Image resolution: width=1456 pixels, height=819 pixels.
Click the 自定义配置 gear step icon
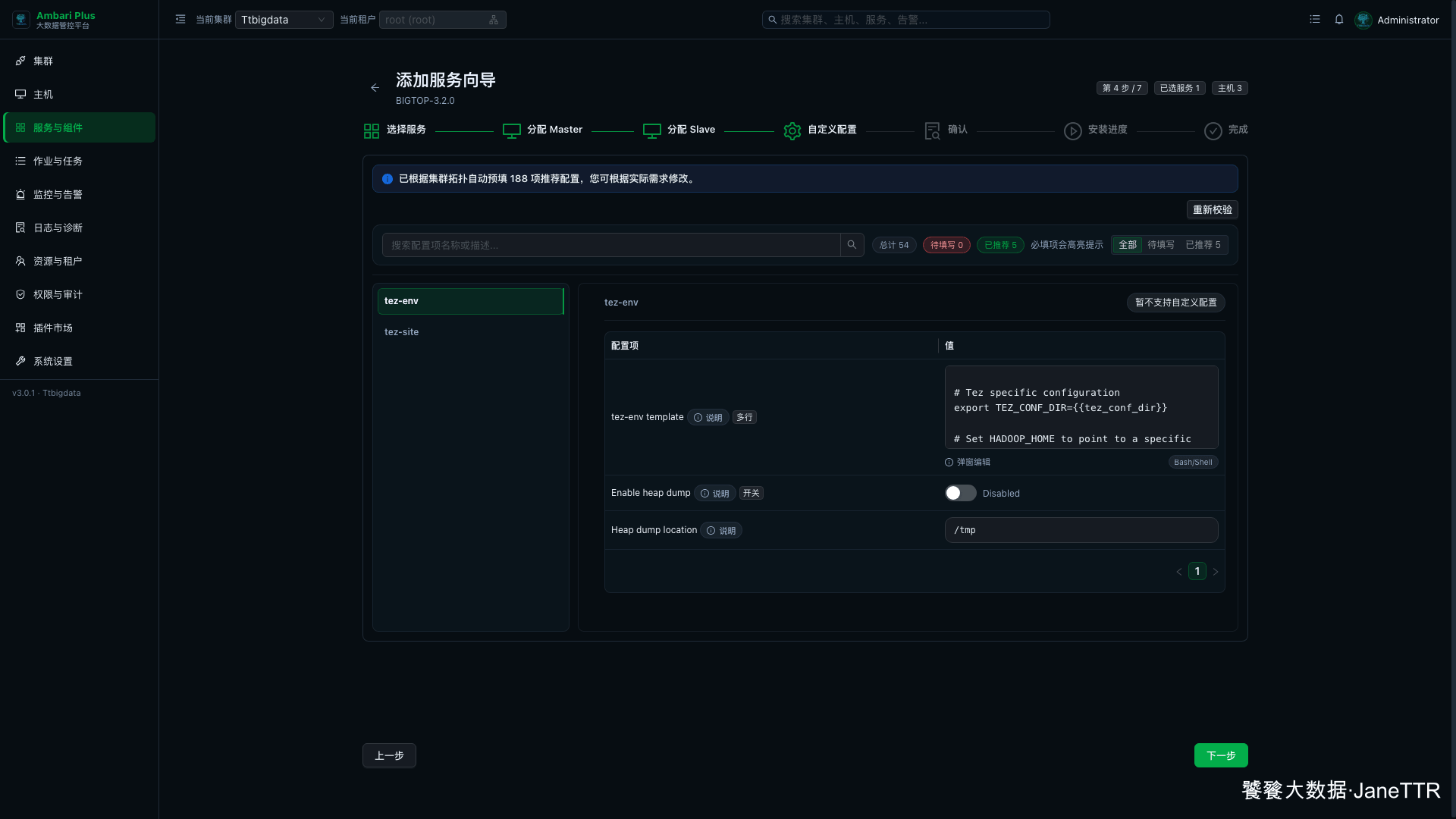tap(792, 131)
